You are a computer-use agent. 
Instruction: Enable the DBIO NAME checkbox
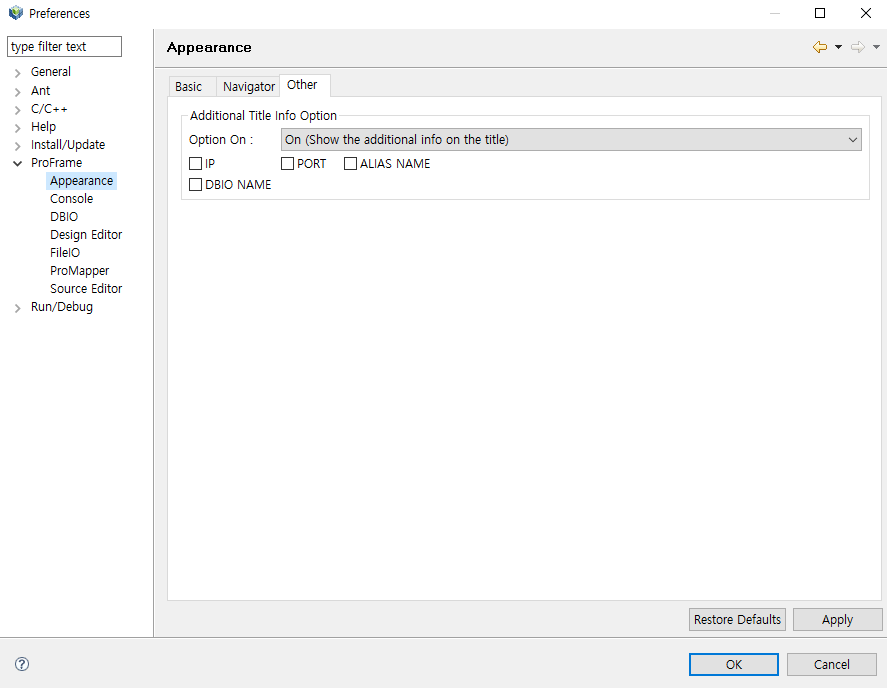(x=195, y=184)
